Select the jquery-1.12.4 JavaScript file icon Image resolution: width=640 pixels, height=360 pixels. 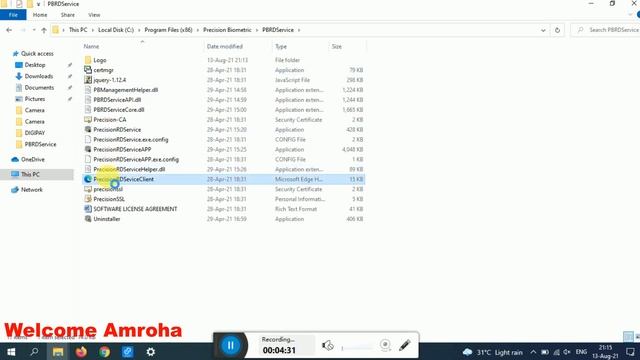pos(88,80)
